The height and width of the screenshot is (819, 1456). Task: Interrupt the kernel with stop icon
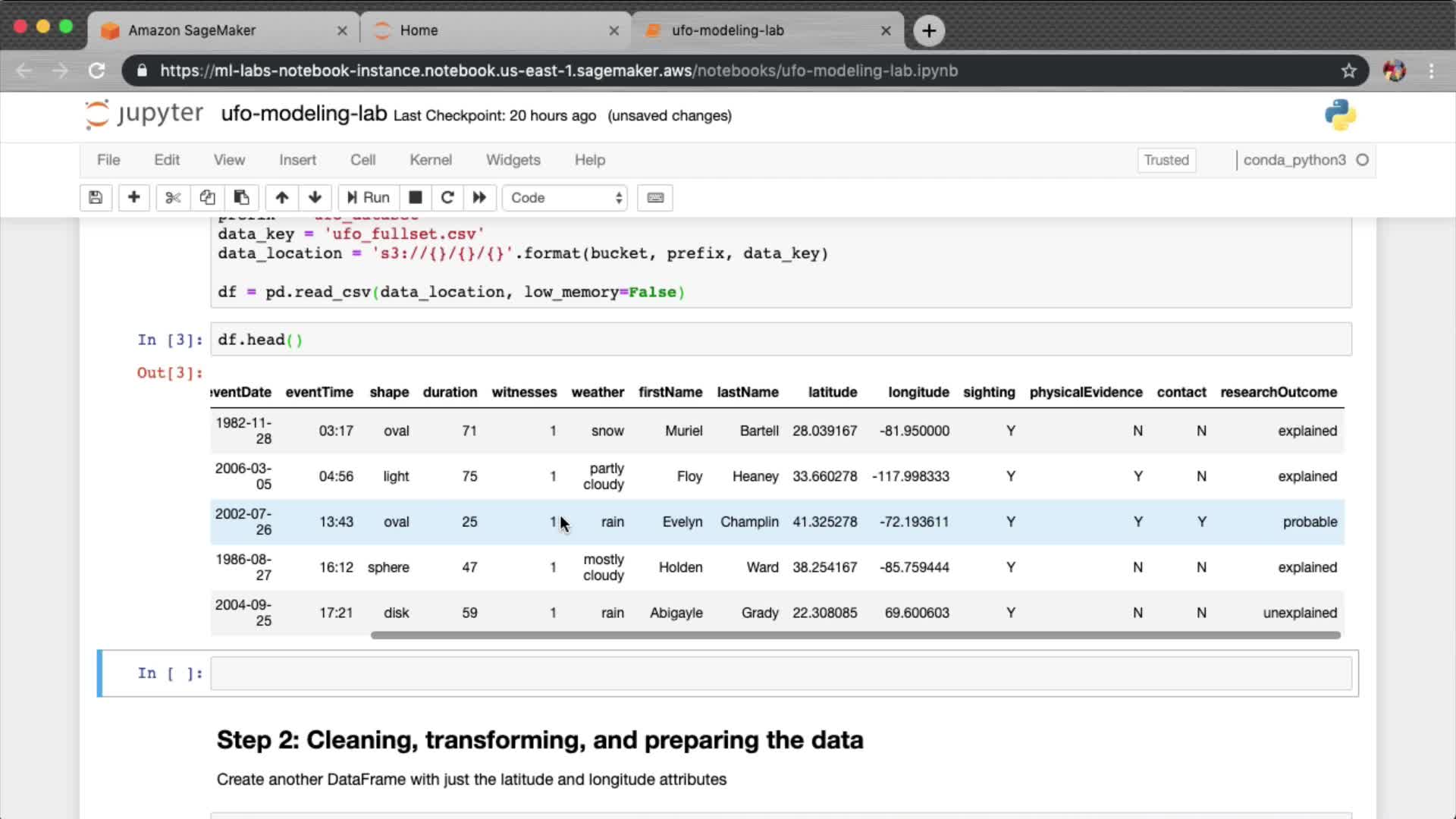click(415, 198)
